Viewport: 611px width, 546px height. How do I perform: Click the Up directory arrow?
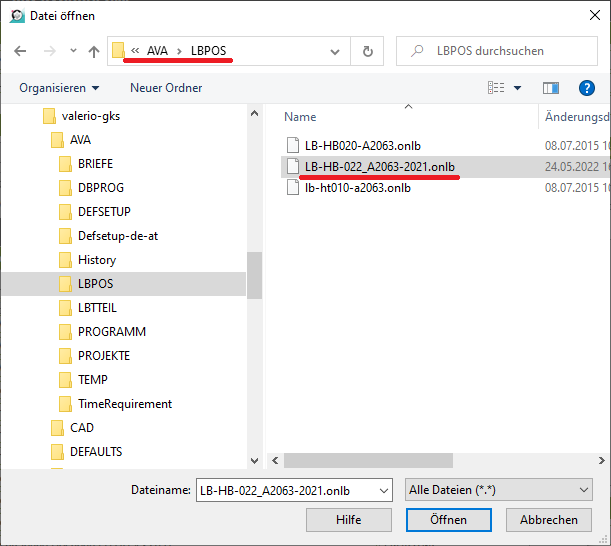(94, 51)
